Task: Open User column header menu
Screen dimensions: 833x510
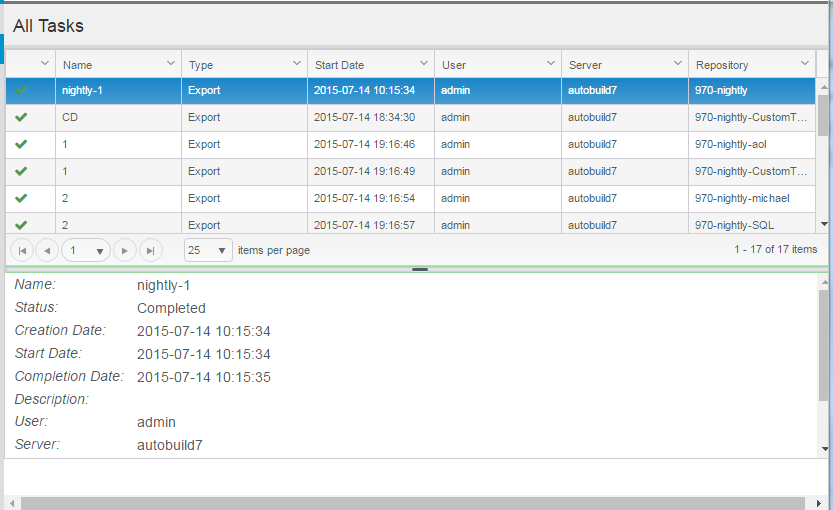Action: click(551, 63)
